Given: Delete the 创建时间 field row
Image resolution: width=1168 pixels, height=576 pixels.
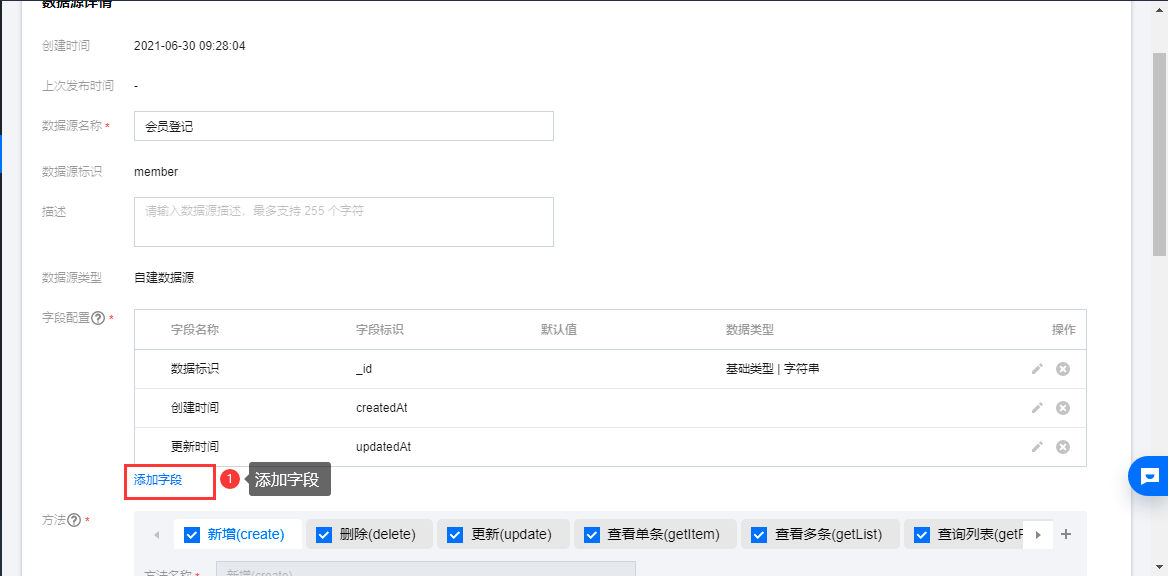Looking at the screenshot, I should pyautogui.click(x=1063, y=408).
